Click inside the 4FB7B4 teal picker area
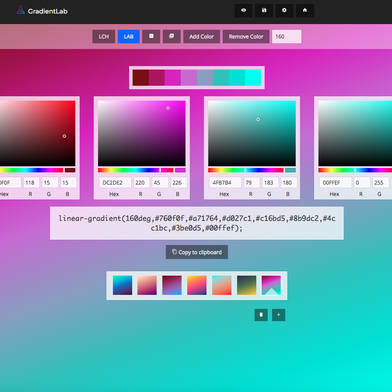This screenshot has height=392, width=392. tap(252, 133)
